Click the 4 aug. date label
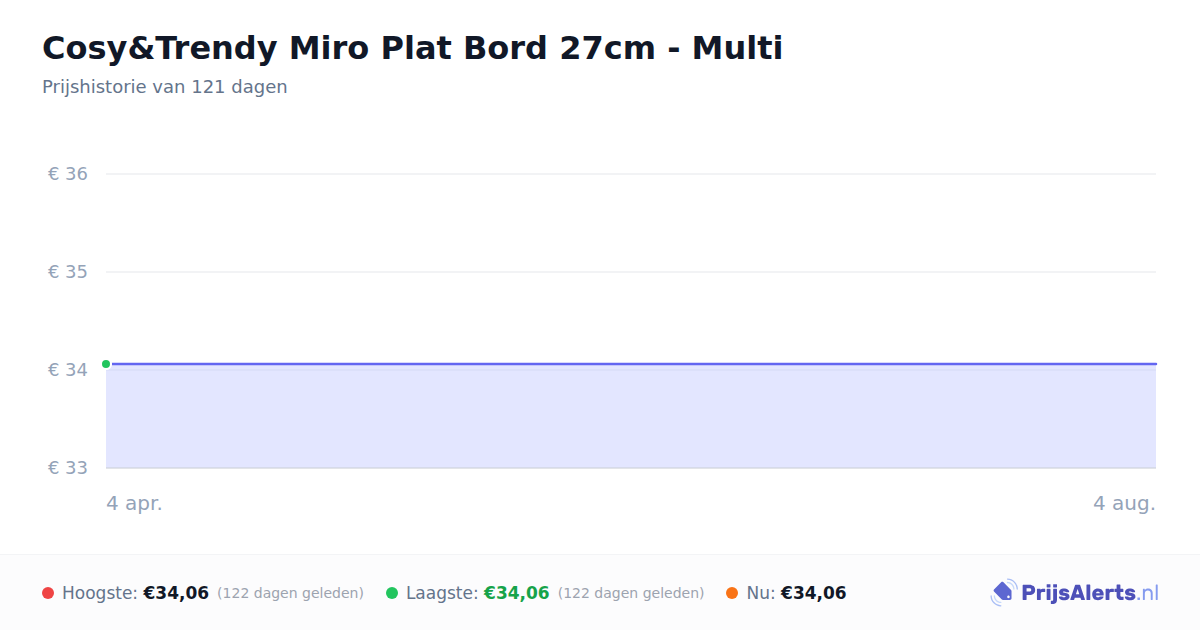The height and width of the screenshot is (630, 1200). pos(1124,504)
